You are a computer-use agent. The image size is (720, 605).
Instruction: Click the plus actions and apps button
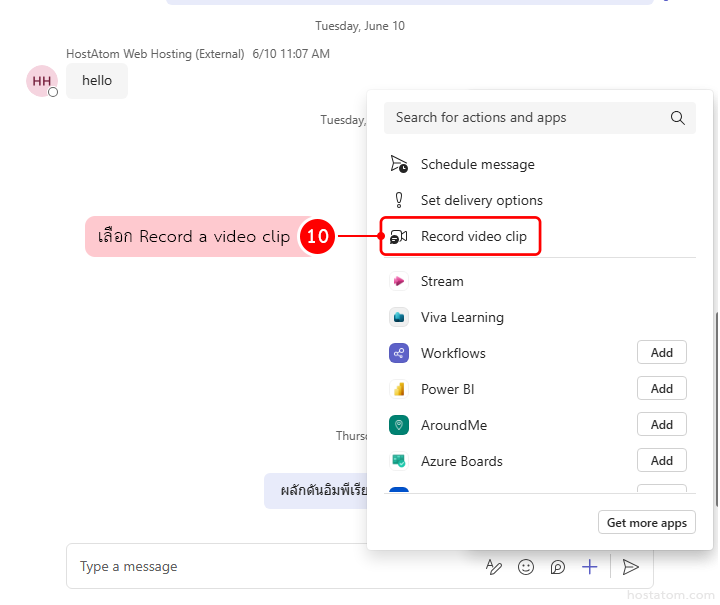tap(590, 567)
